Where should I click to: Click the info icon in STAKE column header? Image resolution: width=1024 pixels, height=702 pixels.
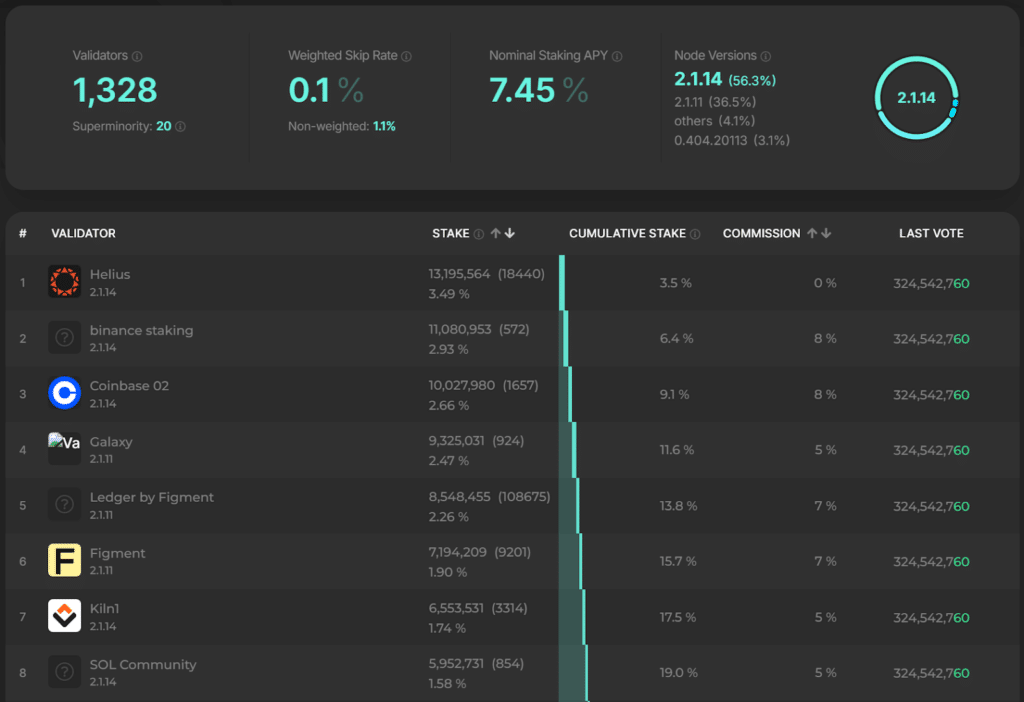pyautogui.click(x=479, y=234)
